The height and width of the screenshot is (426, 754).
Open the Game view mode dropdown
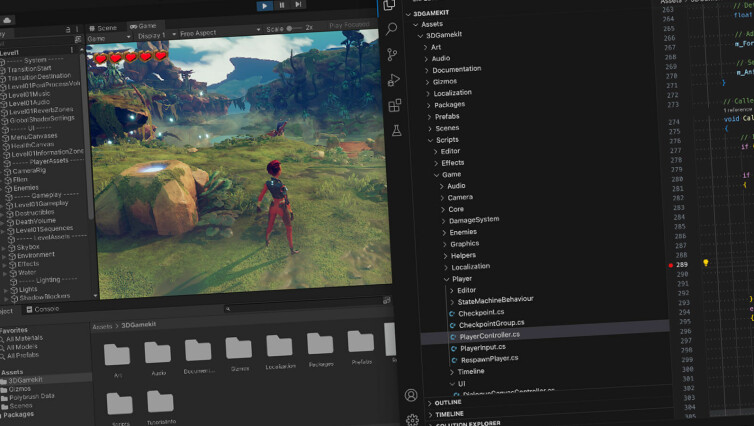point(109,38)
